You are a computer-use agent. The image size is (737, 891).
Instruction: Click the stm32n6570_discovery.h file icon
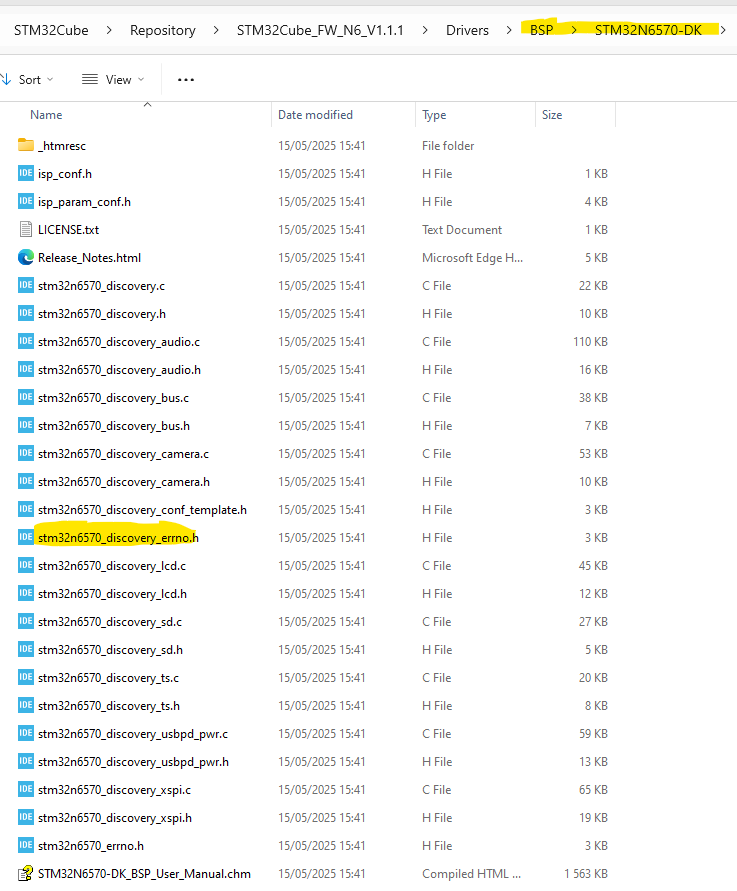coord(26,313)
